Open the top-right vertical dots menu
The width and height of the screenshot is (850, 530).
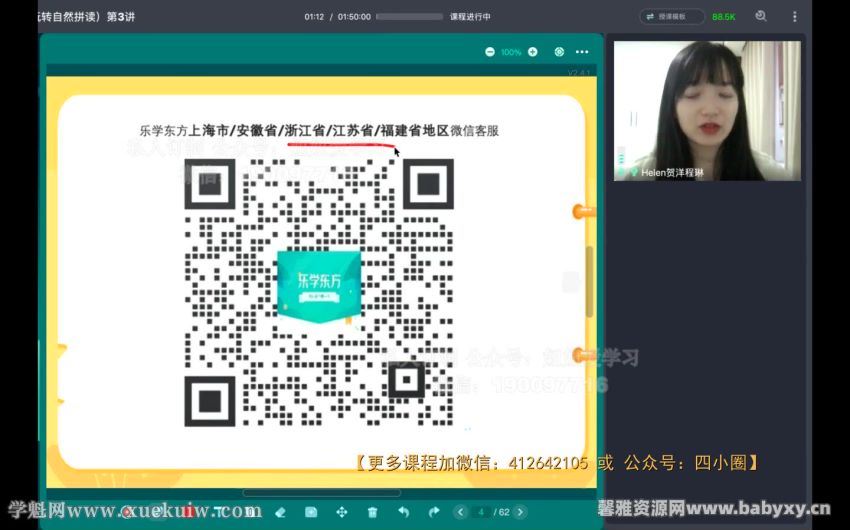(795, 17)
